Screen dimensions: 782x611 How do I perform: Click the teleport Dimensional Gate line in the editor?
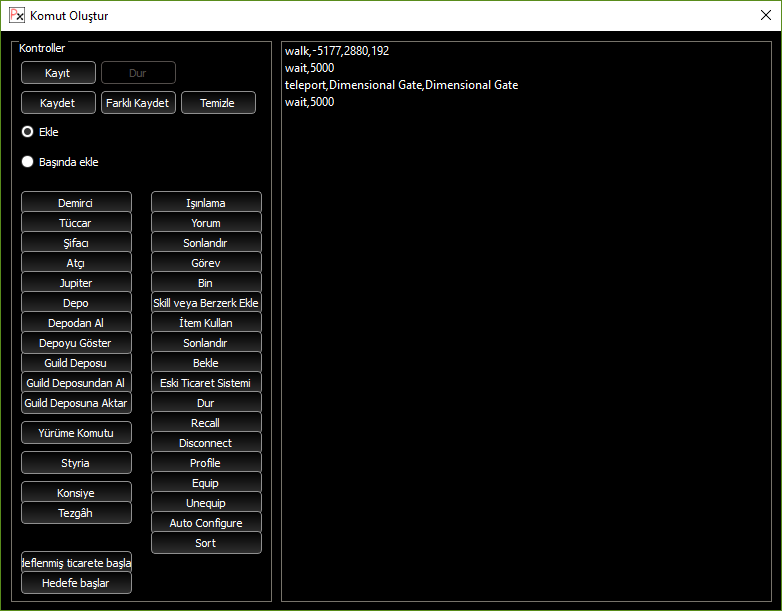[401, 85]
